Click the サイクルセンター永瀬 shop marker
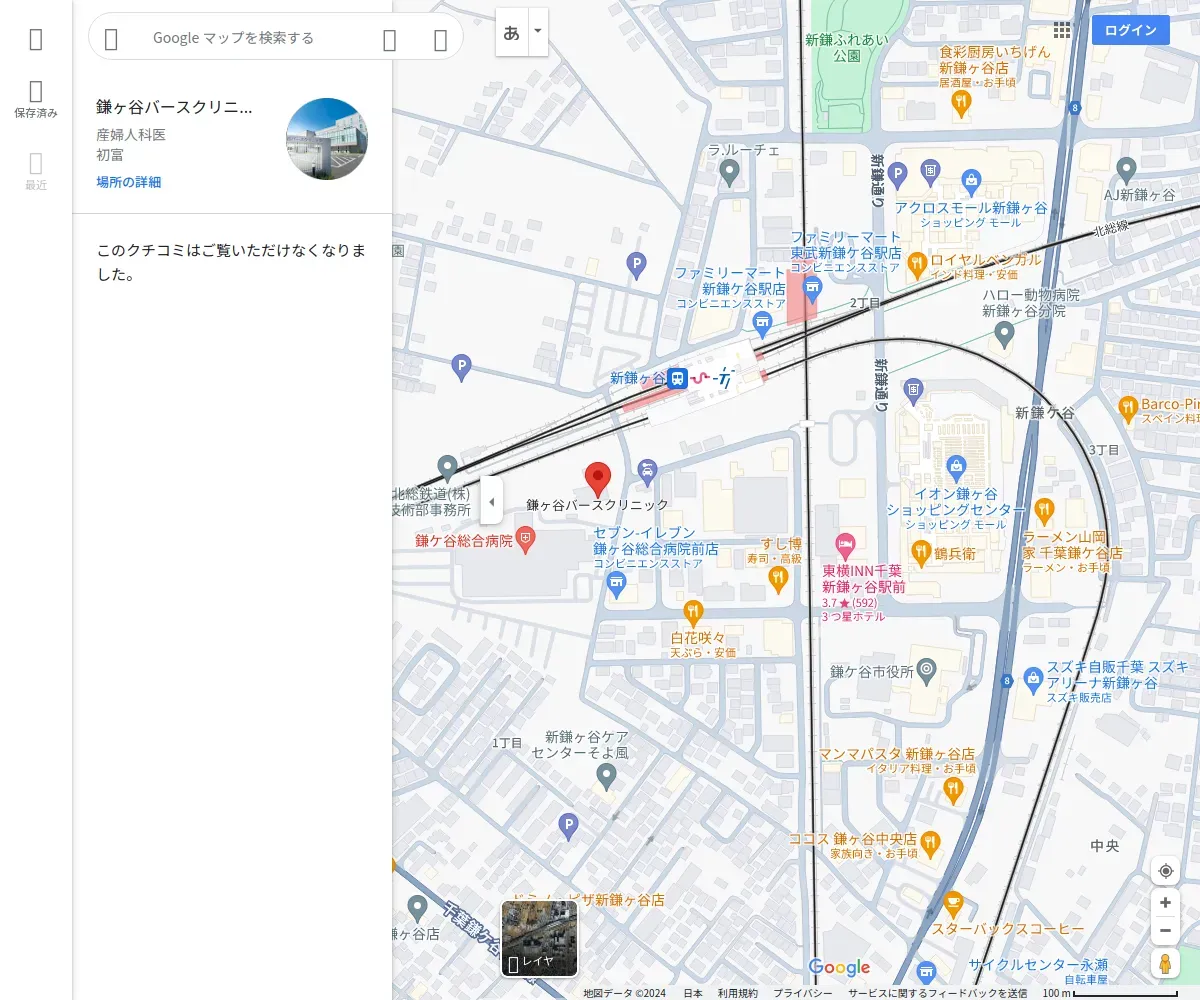This screenshot has height=1000, width=1200. point(927,971)
